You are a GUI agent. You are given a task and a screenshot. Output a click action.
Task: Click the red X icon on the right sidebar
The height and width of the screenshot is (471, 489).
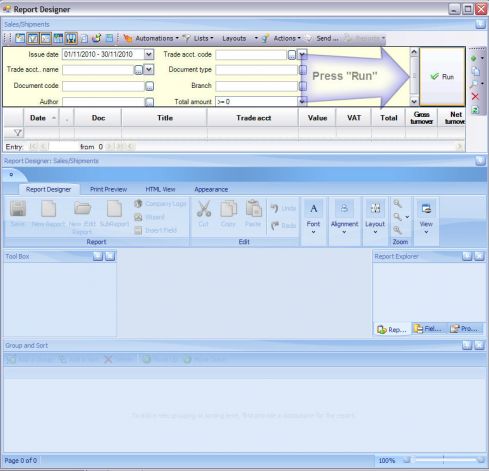pos(475,97)
